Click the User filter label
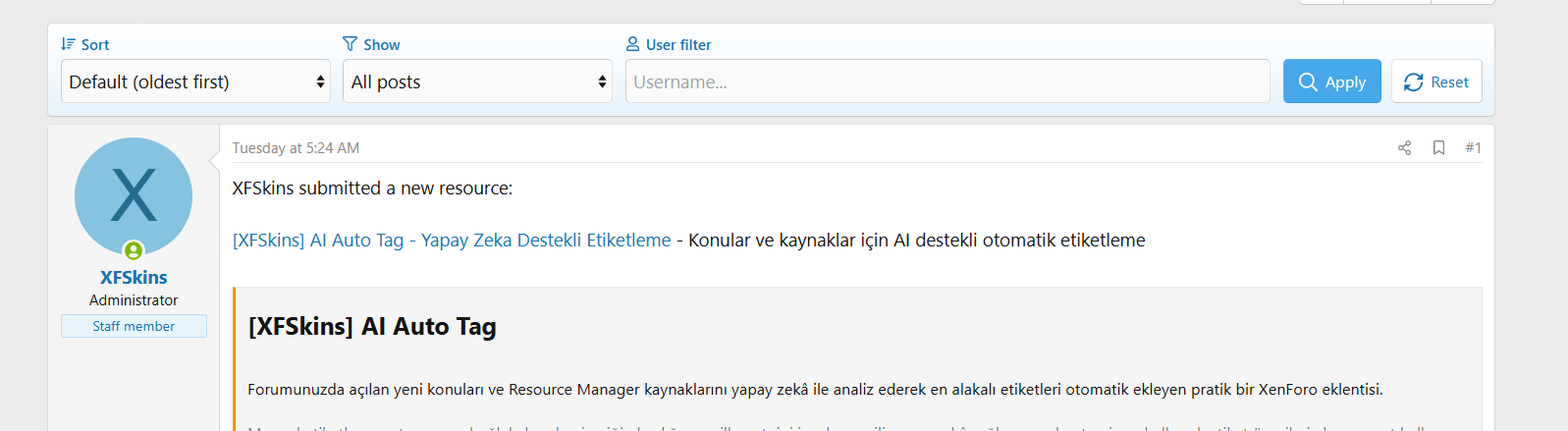The width and height of the screenshot is (1568, 431). 678,44
